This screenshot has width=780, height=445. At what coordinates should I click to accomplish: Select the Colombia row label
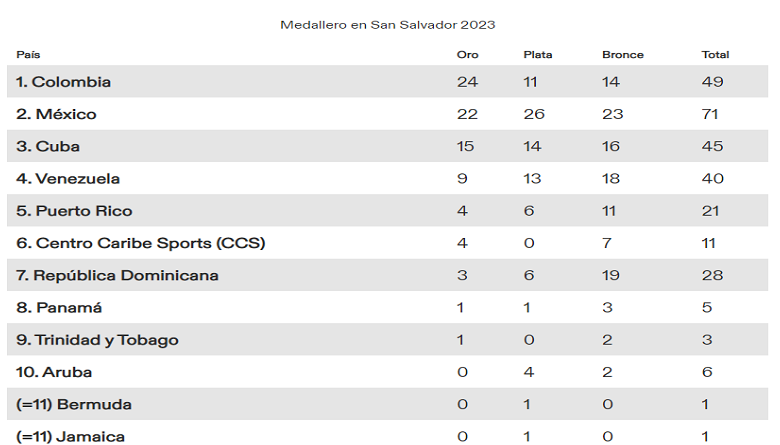64,82
